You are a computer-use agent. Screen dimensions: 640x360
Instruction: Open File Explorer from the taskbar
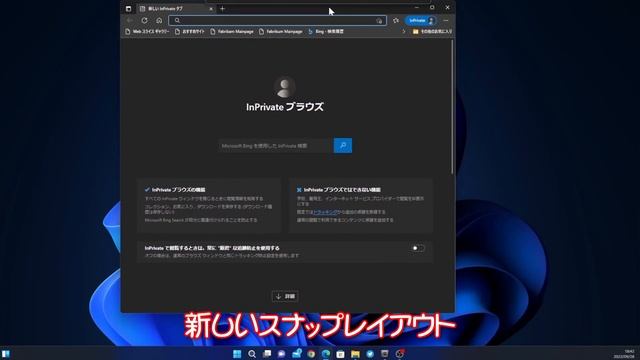pyautogui.click(x=355, y=354)
